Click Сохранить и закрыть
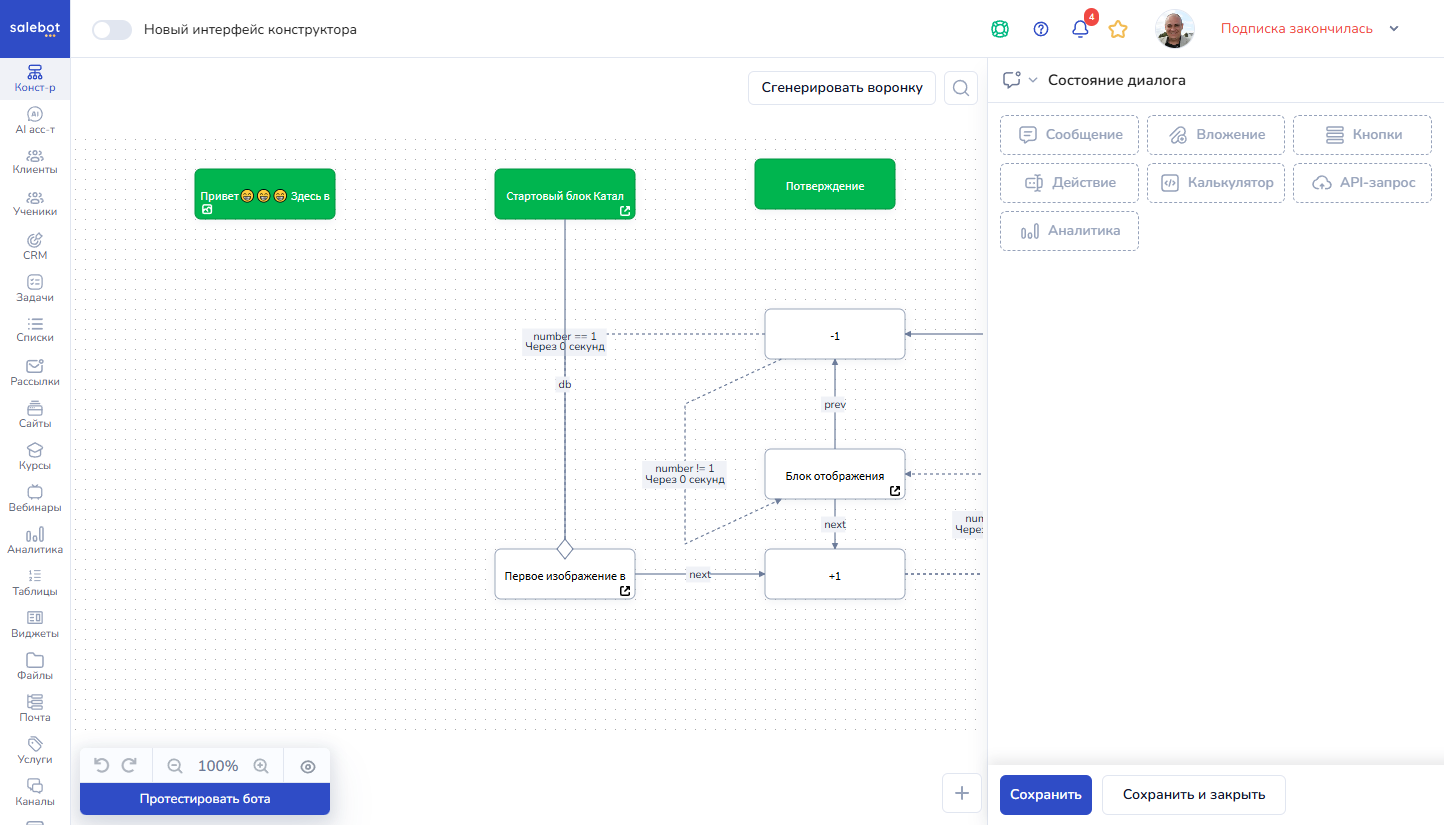Image resolution: width=1444 pixels, height=825 pixels. pos(1194,795)
